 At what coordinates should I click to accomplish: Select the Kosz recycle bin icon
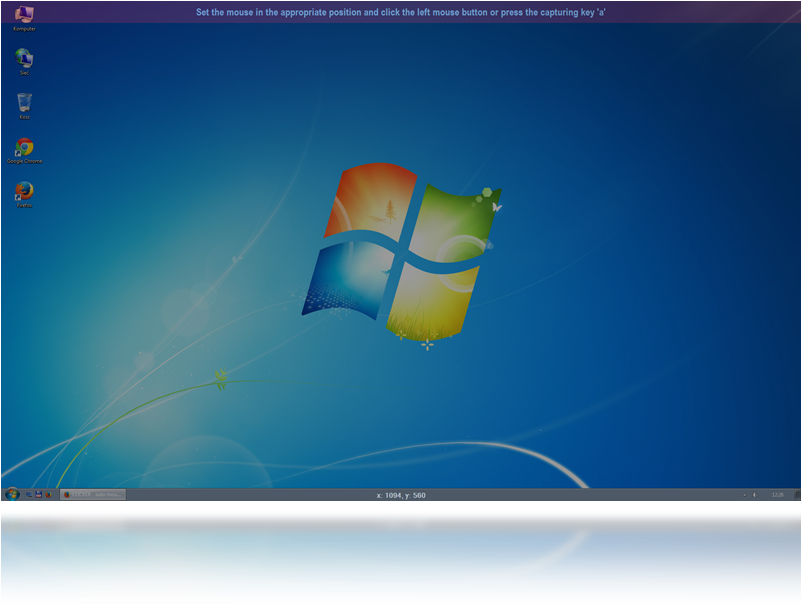coord(24,106)
